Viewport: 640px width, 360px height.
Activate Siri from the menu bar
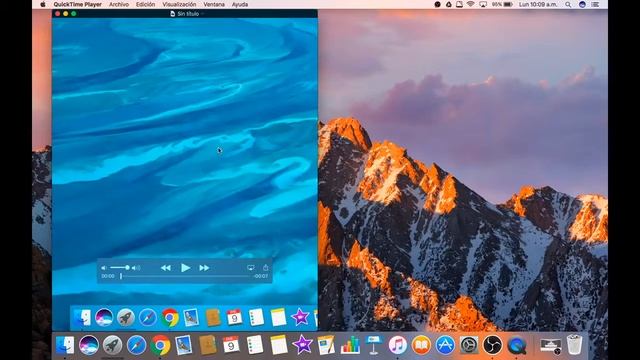point(582,4)
